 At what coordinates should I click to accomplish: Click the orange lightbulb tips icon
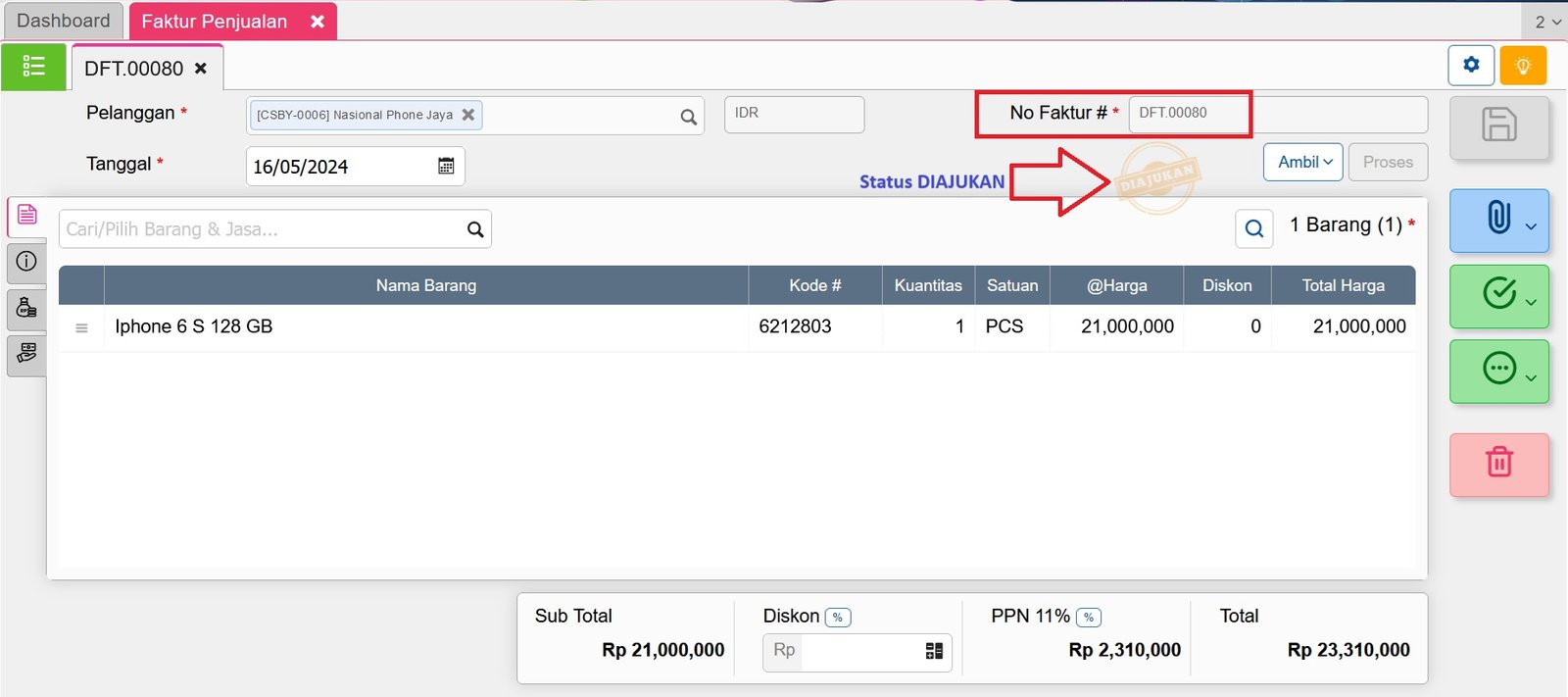(1522, 66)
